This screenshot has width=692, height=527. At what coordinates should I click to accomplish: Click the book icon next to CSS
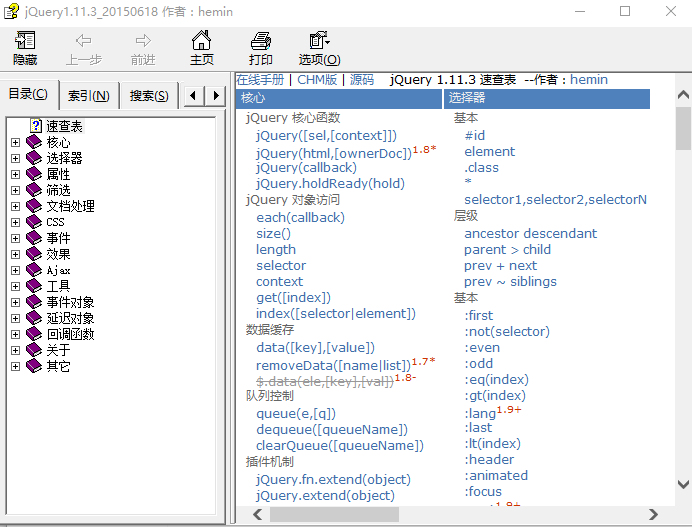pos(35,222)
